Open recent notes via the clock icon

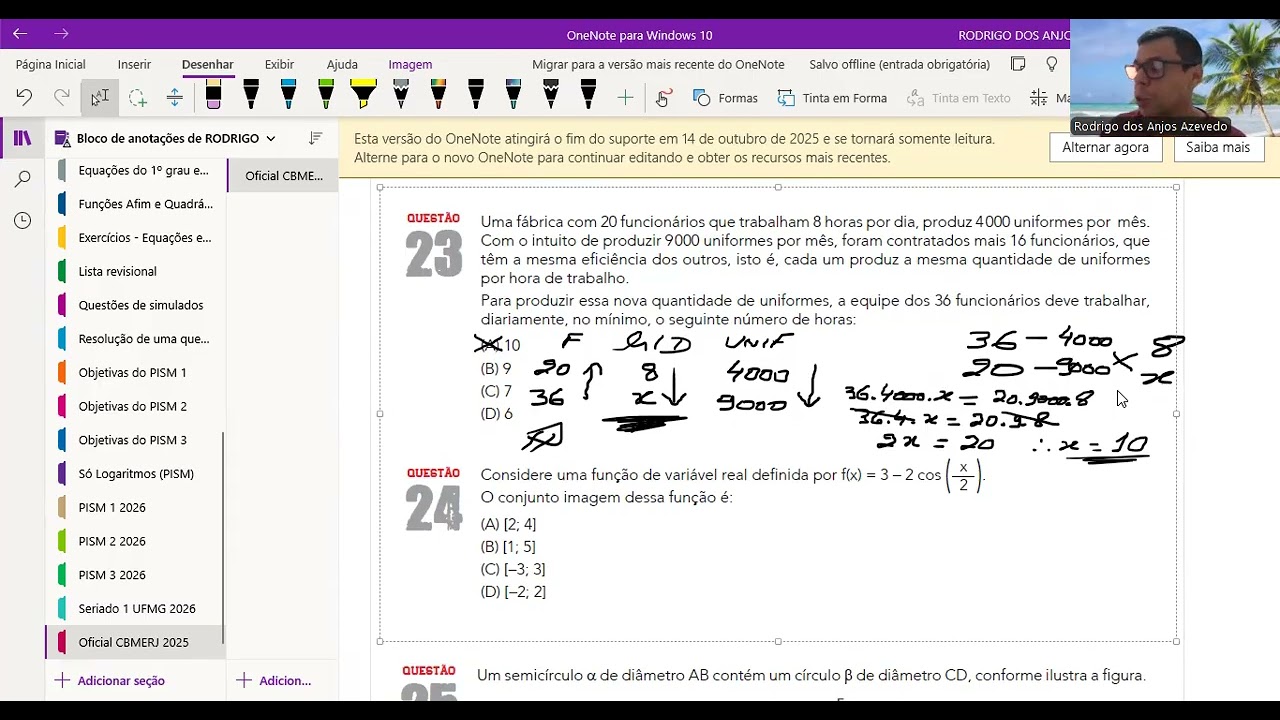click(x=22, y=220)
